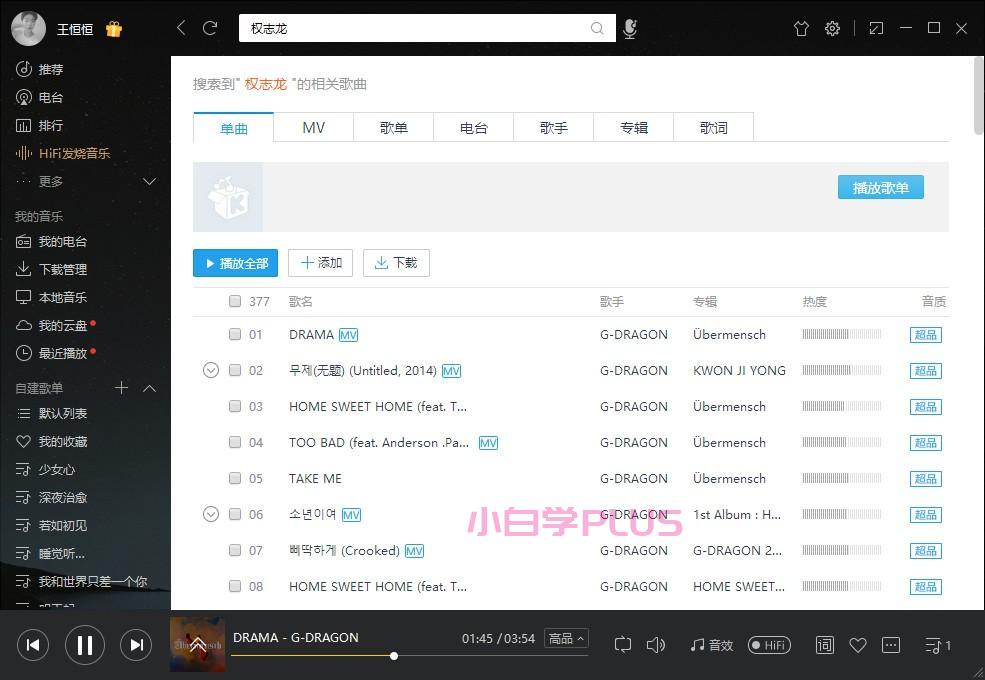Add new playlist with plus icon
Image resolution: width=985 pixels, height=680 pixels.
pyautogui.click(x=121, y=388)
